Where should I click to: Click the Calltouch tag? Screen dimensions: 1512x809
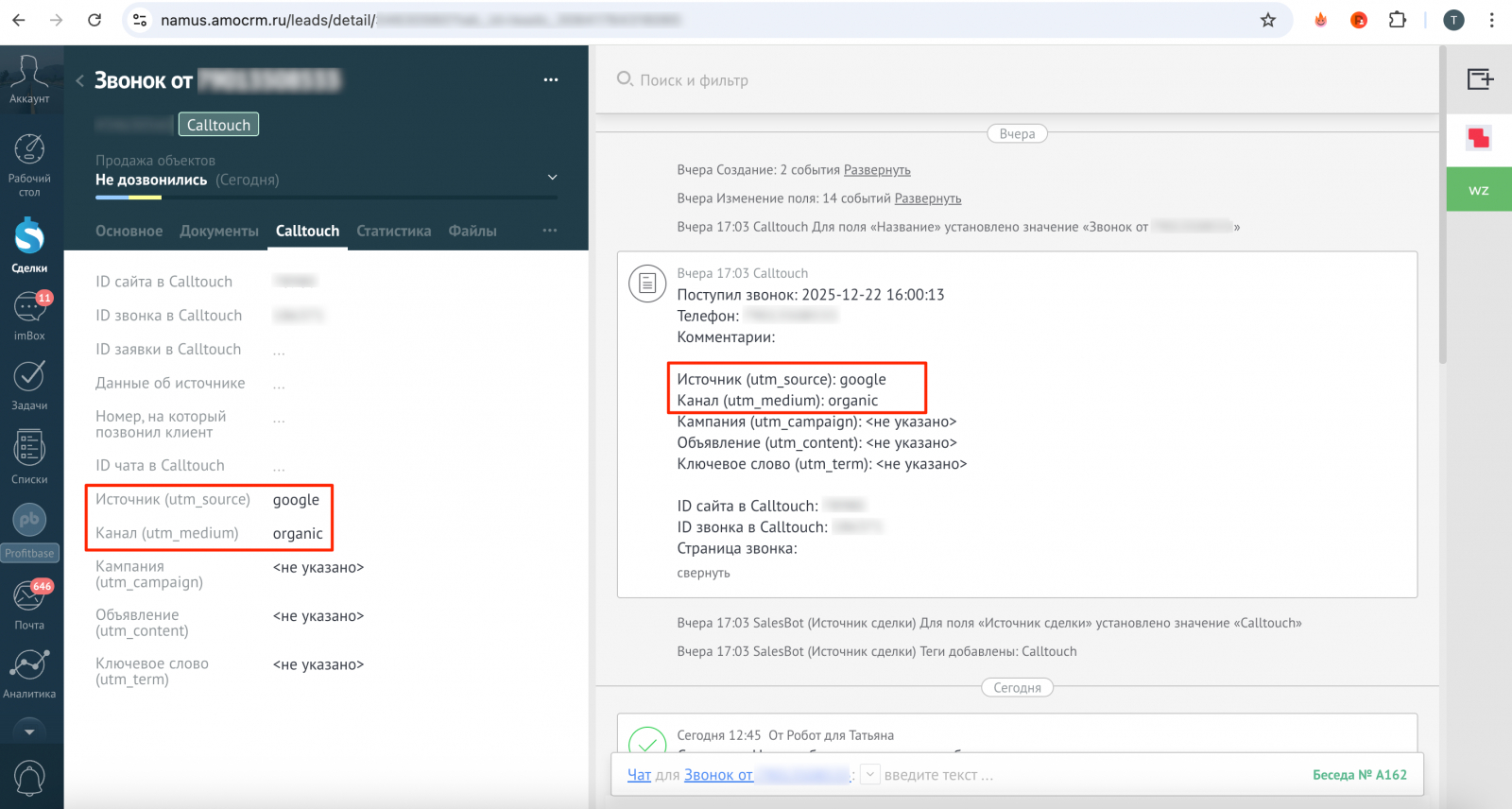click(x=218, y=125)
